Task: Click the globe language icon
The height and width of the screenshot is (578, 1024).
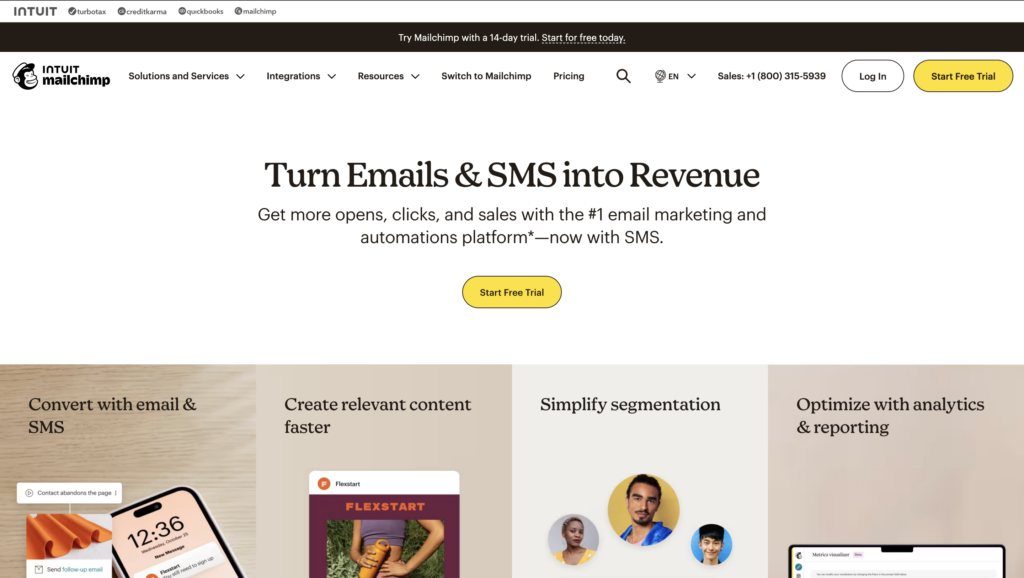Action: [x=660, y=76]
